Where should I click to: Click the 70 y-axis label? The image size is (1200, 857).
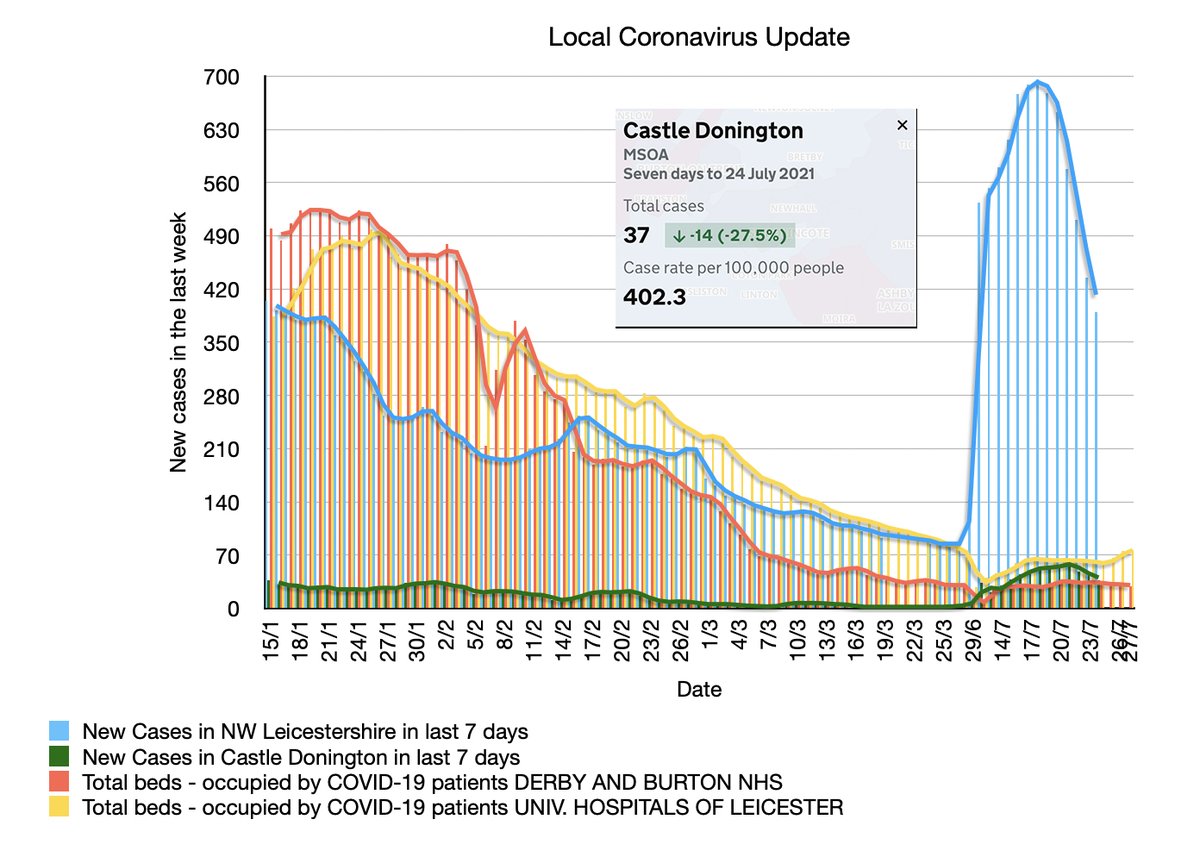tap(229, 555)
